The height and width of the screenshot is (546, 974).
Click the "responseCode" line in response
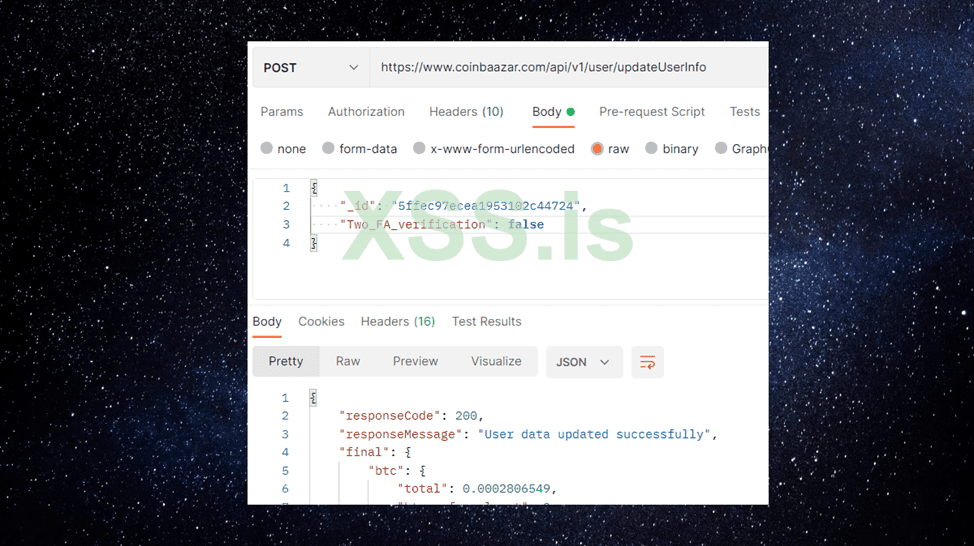(x=411, y=416)
